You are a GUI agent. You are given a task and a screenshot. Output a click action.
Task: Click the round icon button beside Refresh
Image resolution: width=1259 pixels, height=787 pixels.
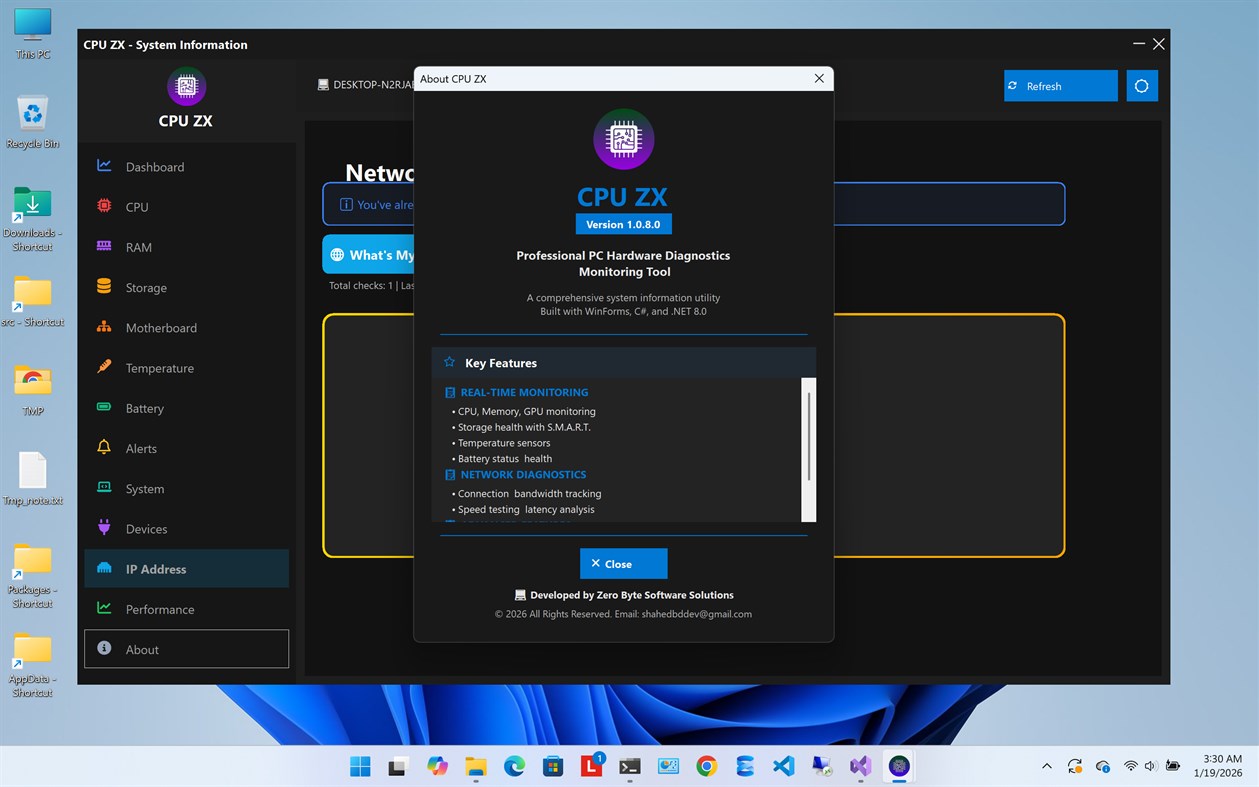pyautogui.click(x=1142, y=86)
